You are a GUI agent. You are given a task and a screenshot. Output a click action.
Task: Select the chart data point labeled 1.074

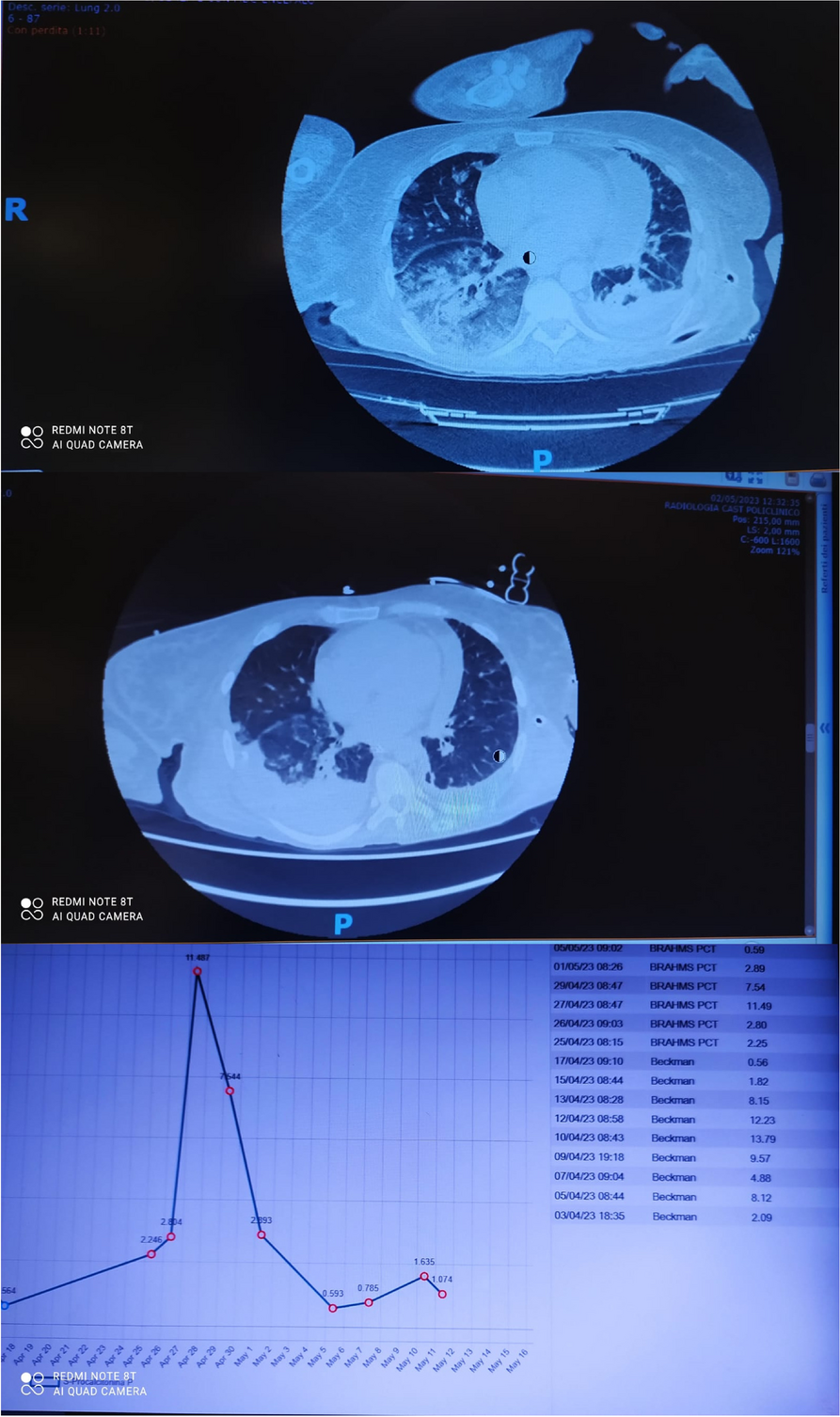click(x=442, y=1295)
